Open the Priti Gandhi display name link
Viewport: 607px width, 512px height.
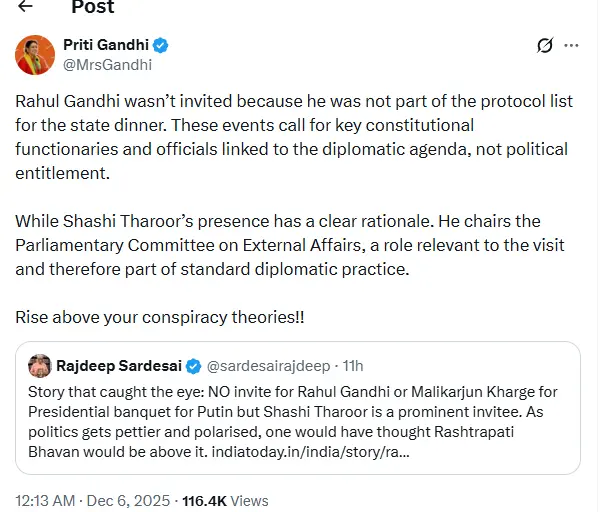[106, 45]
